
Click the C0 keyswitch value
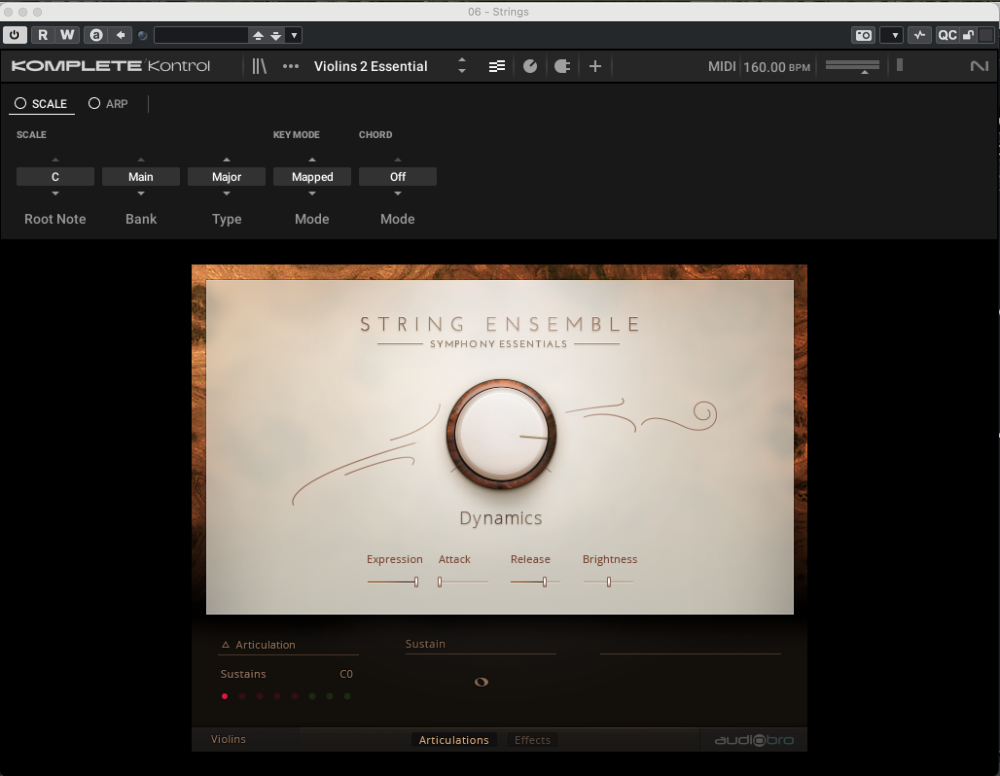pyautogui.click(x=346, y=674)
